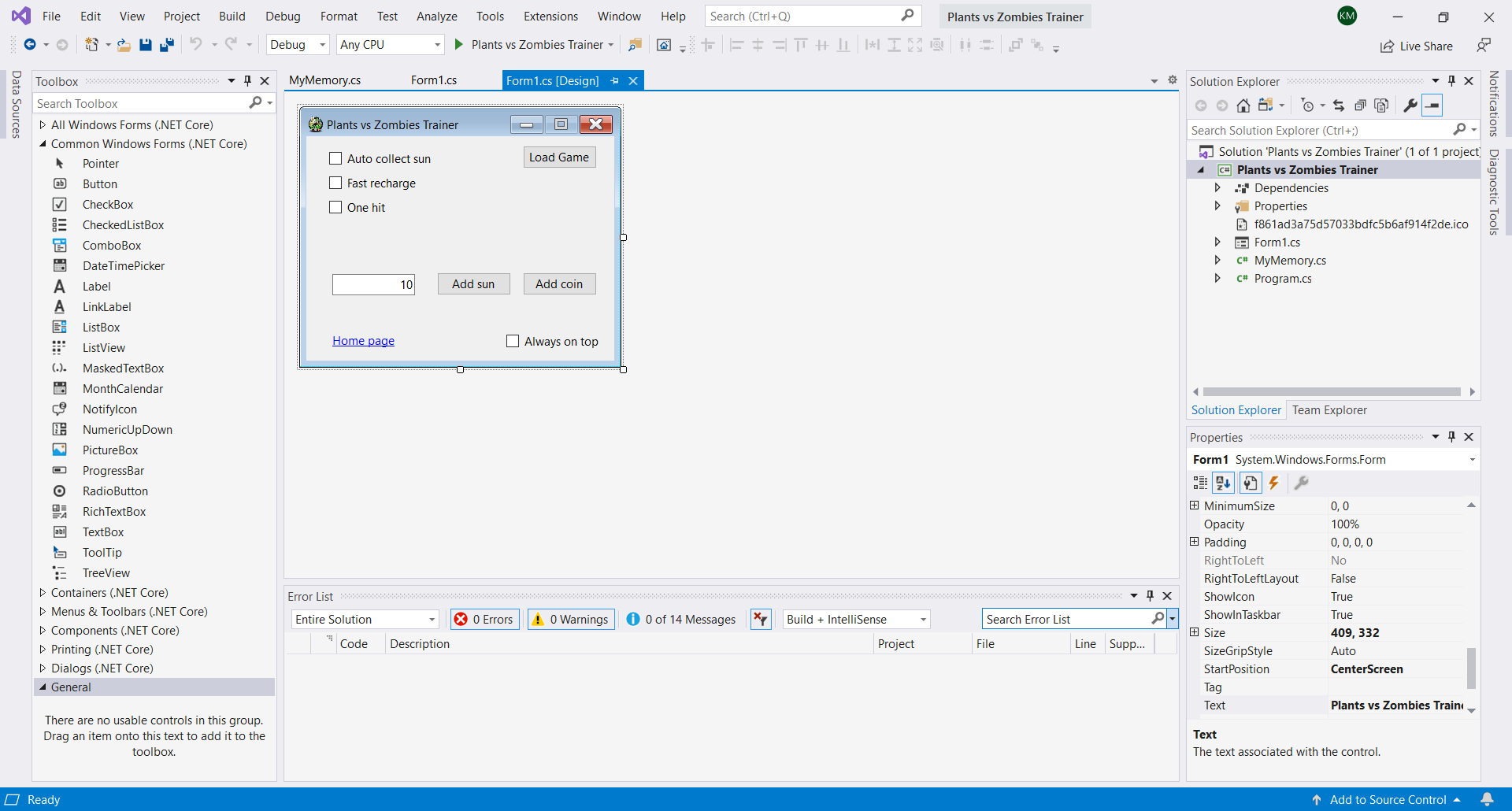The width and height of the screenshot is (1512, 811).
Task: Open the Debug configuration dropdown
Action: 297,45
